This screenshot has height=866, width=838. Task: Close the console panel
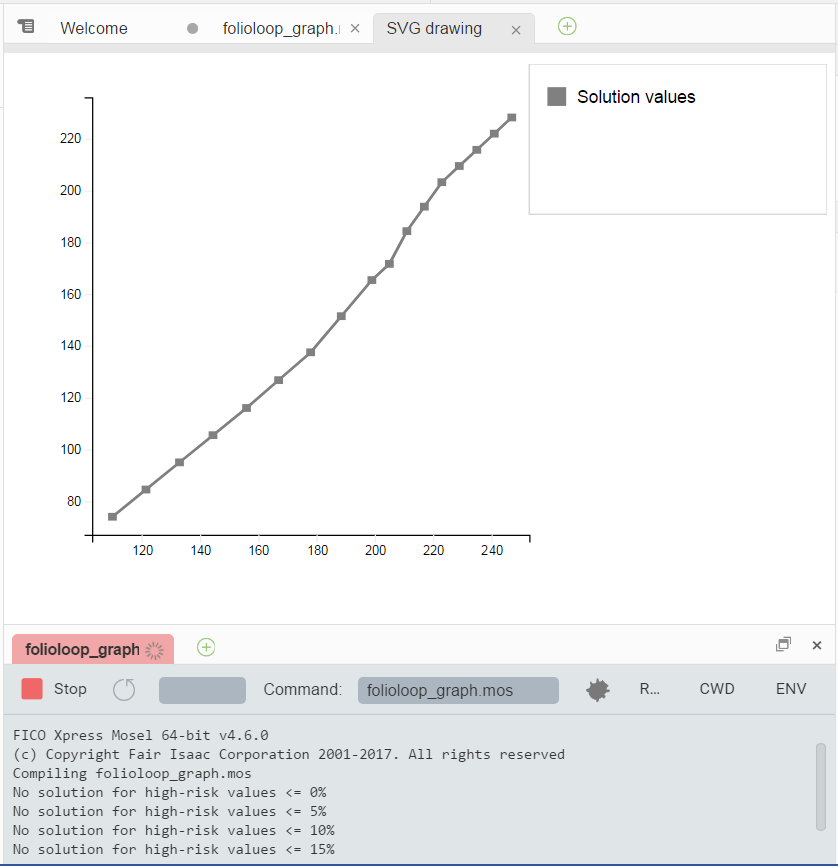tap(817, 645)
